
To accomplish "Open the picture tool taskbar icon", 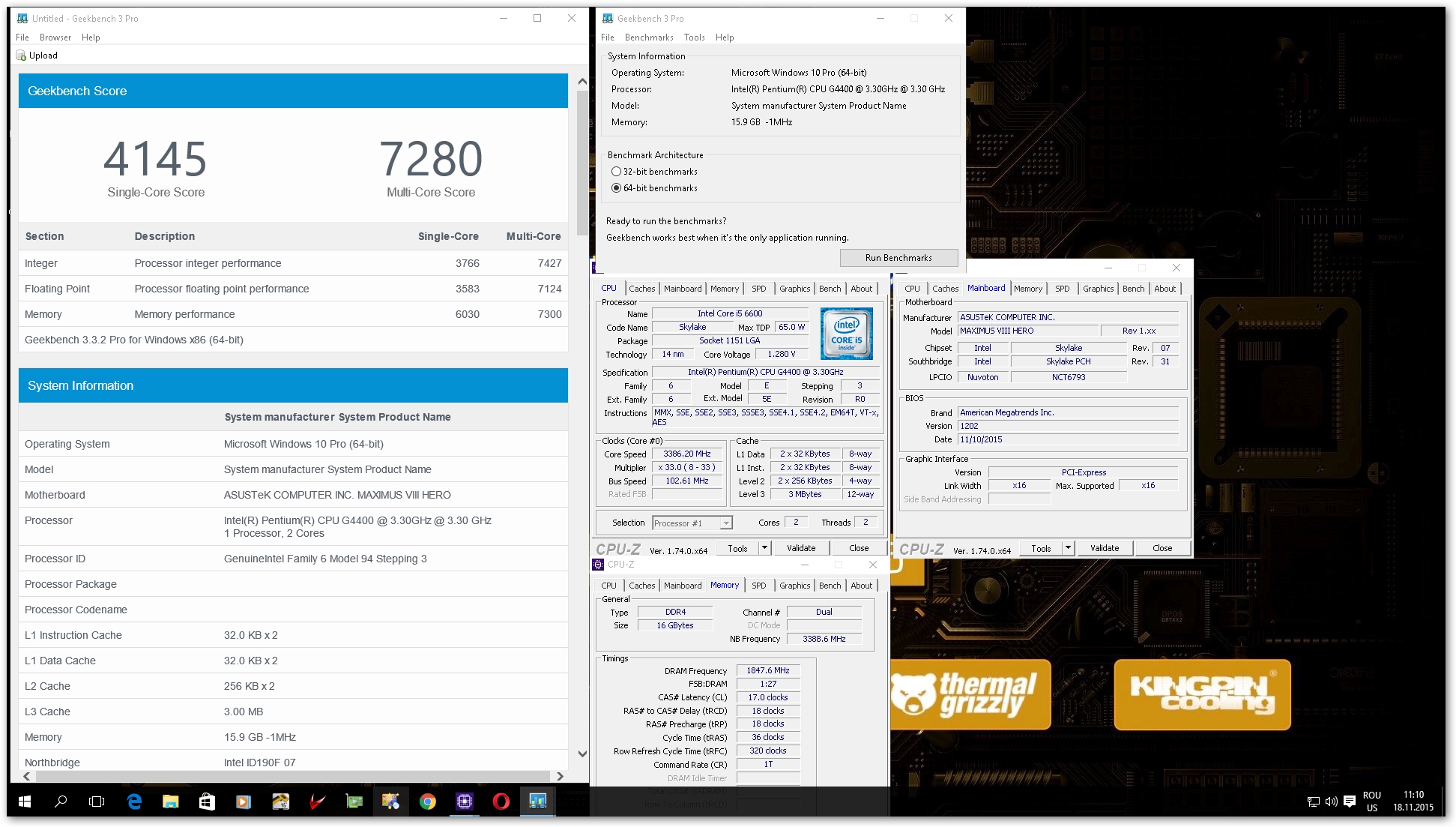I will 390,802.
